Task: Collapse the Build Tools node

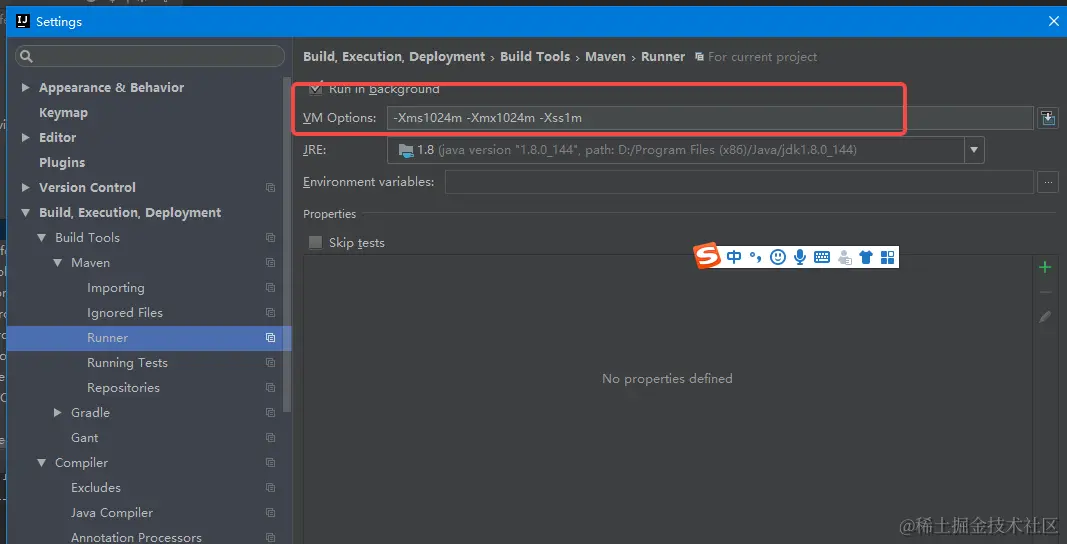Action: click(42, 238)
